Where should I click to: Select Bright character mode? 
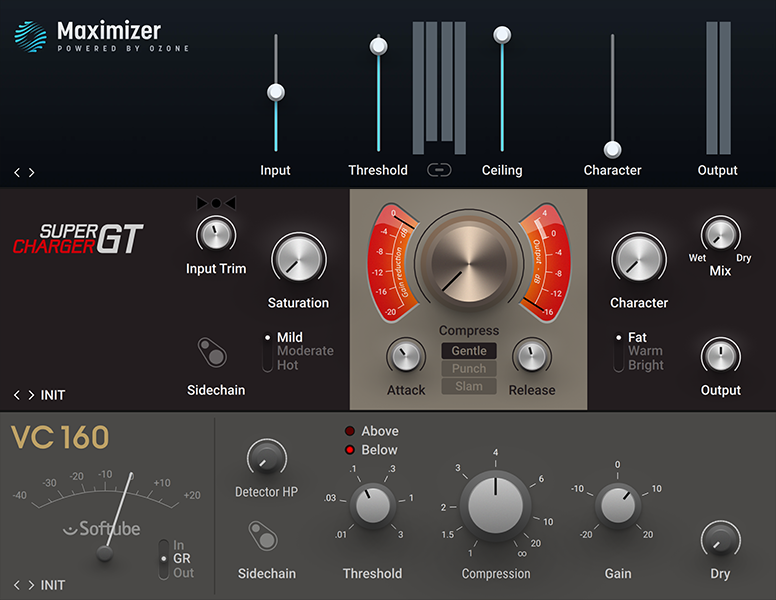[646, 365]
